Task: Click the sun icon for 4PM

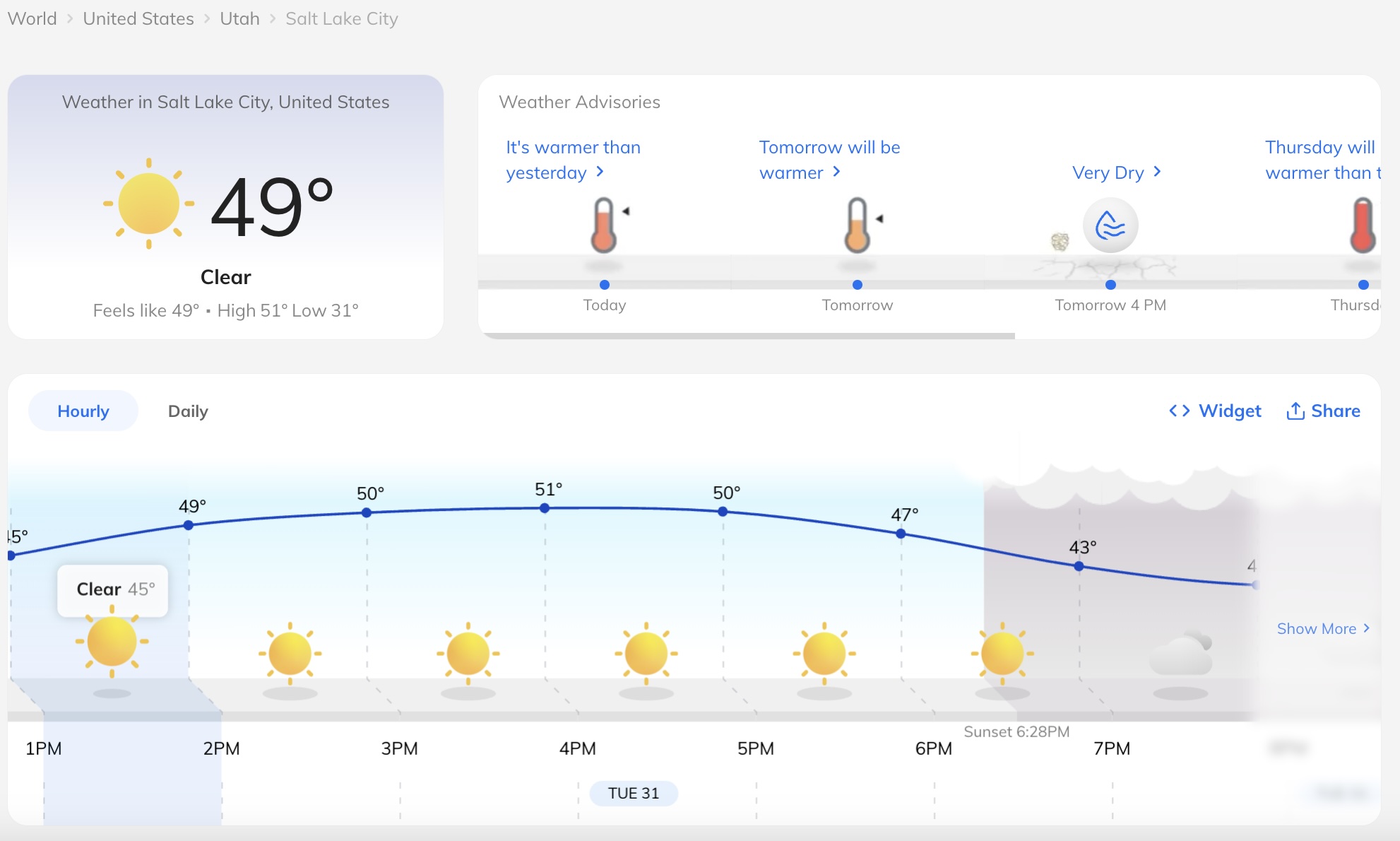Action: (646, 653)
